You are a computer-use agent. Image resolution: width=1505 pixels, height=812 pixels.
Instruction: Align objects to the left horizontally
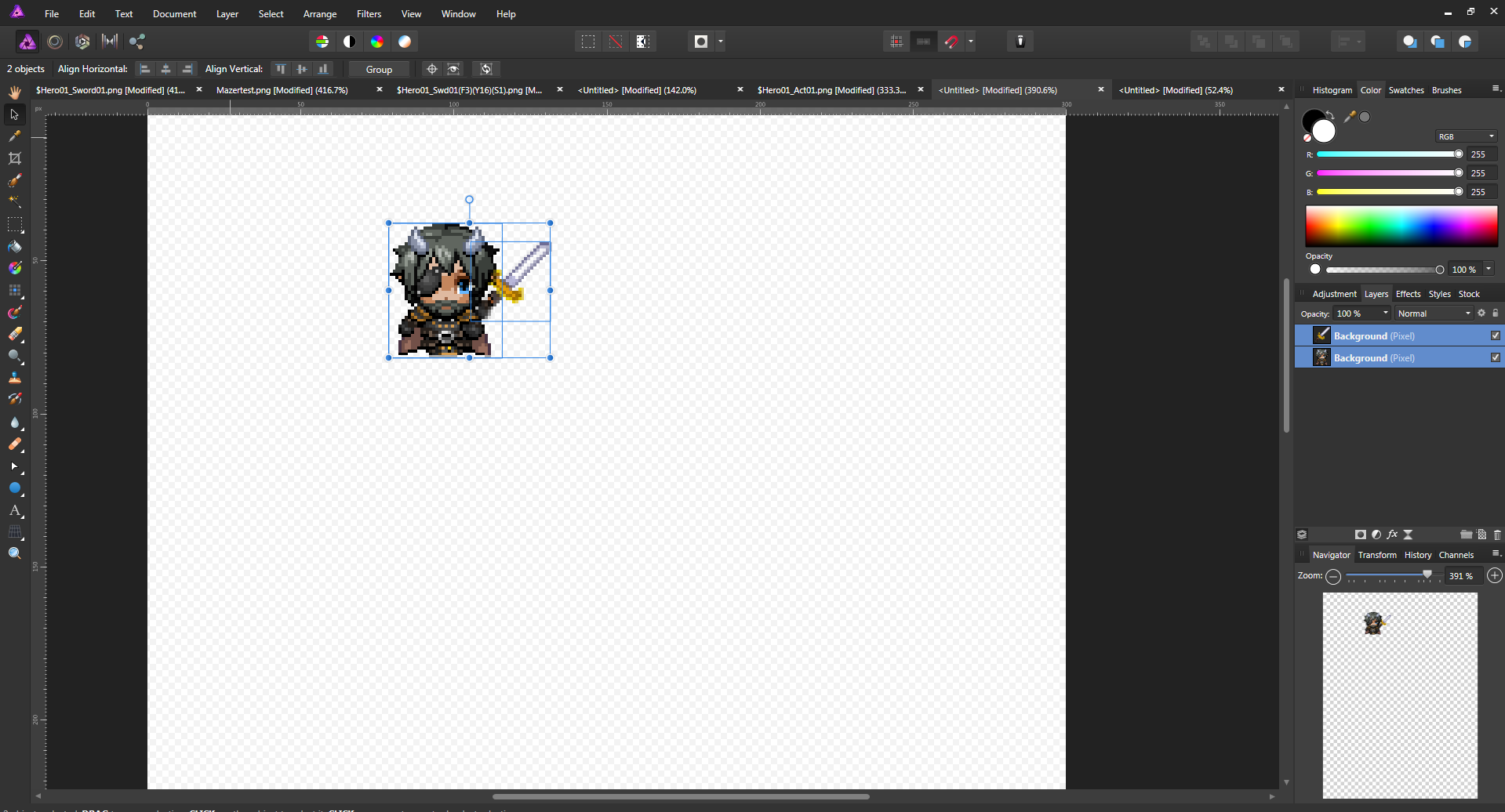click(145, 69)
